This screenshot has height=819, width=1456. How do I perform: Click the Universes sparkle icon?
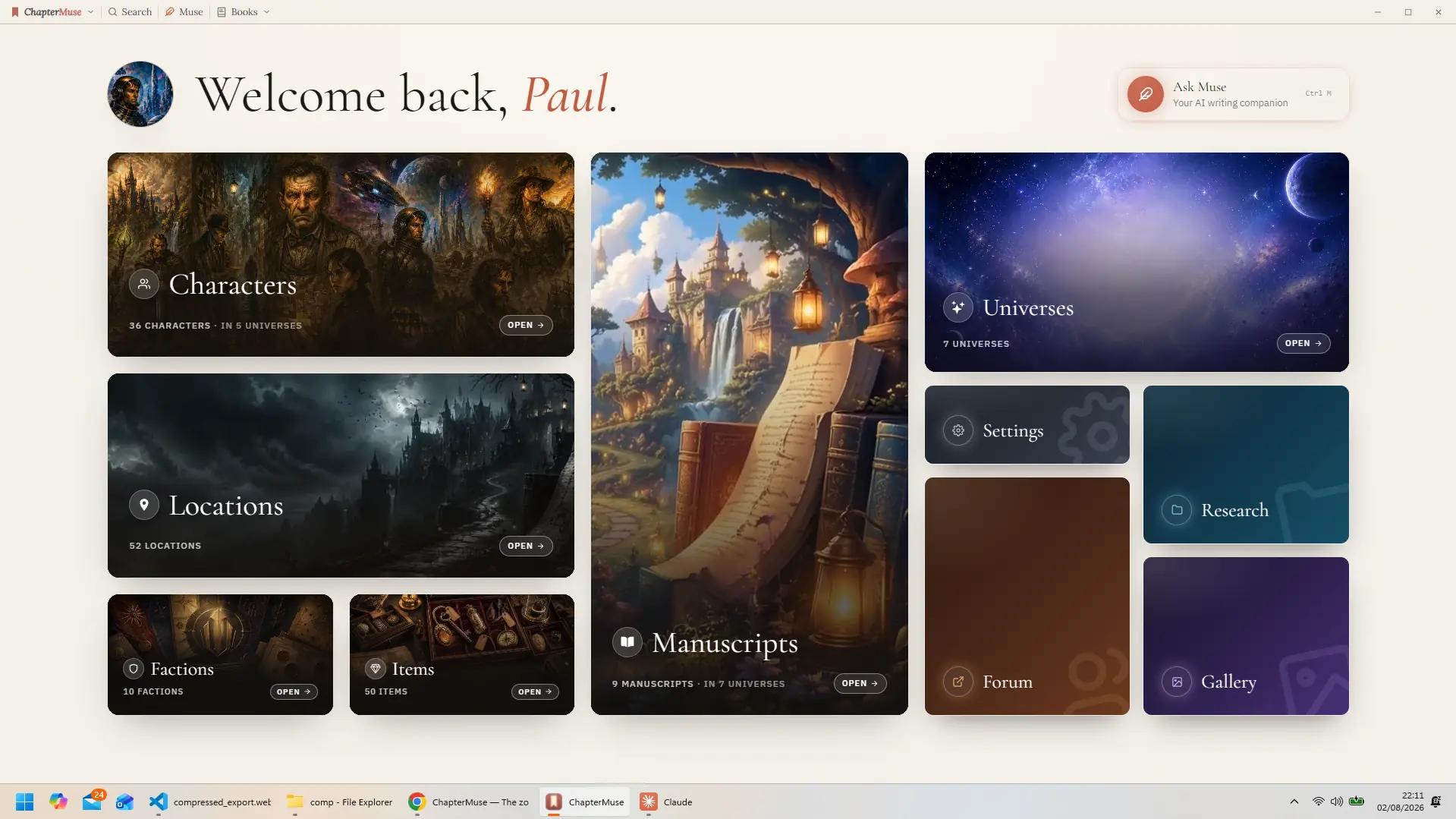[x=958, y=307]
